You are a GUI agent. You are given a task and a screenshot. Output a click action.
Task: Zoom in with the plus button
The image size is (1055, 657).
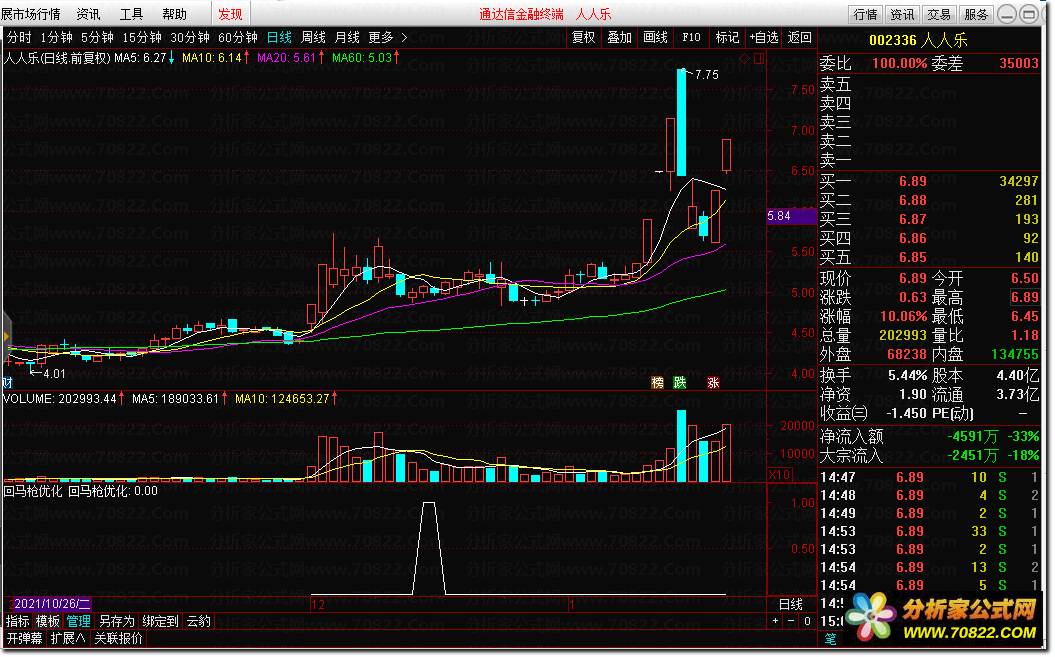point(776,621)
